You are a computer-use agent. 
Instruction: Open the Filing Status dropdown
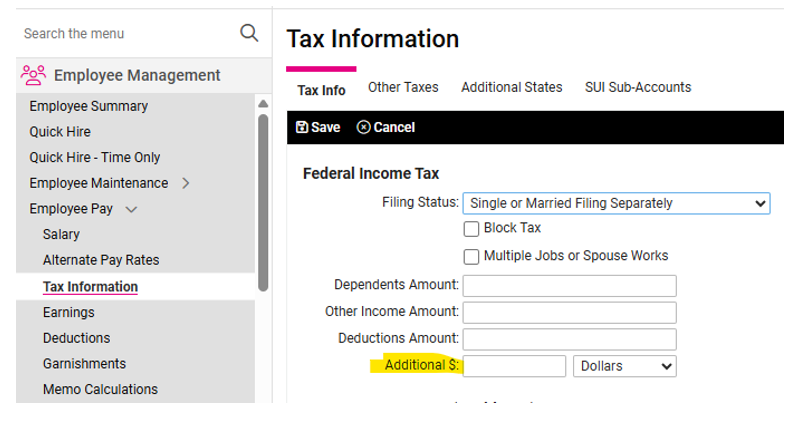coord(616,203)
